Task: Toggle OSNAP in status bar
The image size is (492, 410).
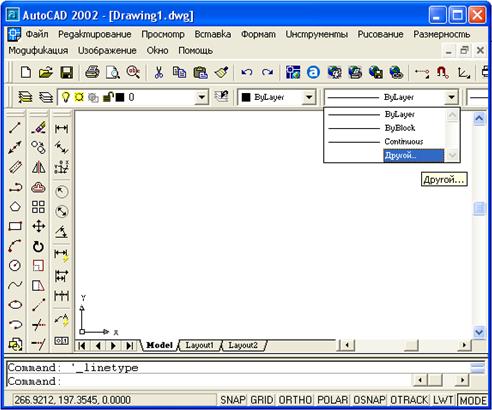Action: [x=369, y=400]
